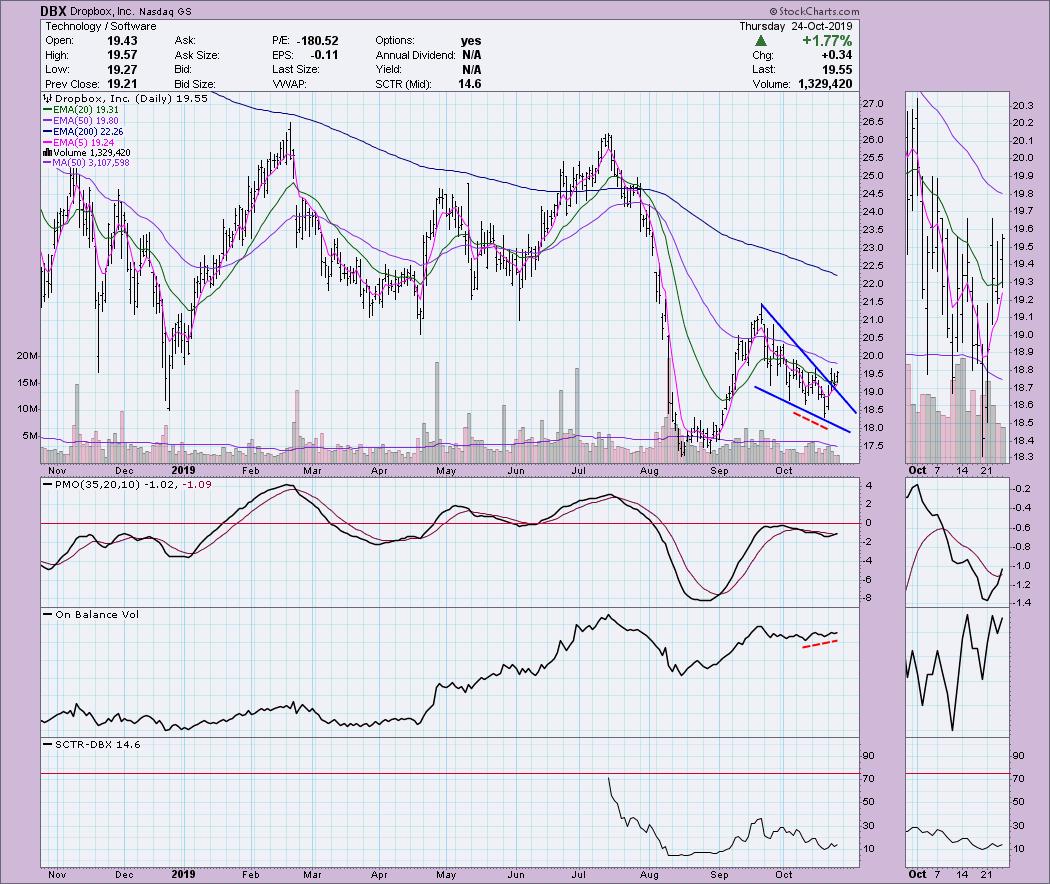Click the EMA(5) 19.24 legend entry
1050x884 pixels.
pos(79,143)
